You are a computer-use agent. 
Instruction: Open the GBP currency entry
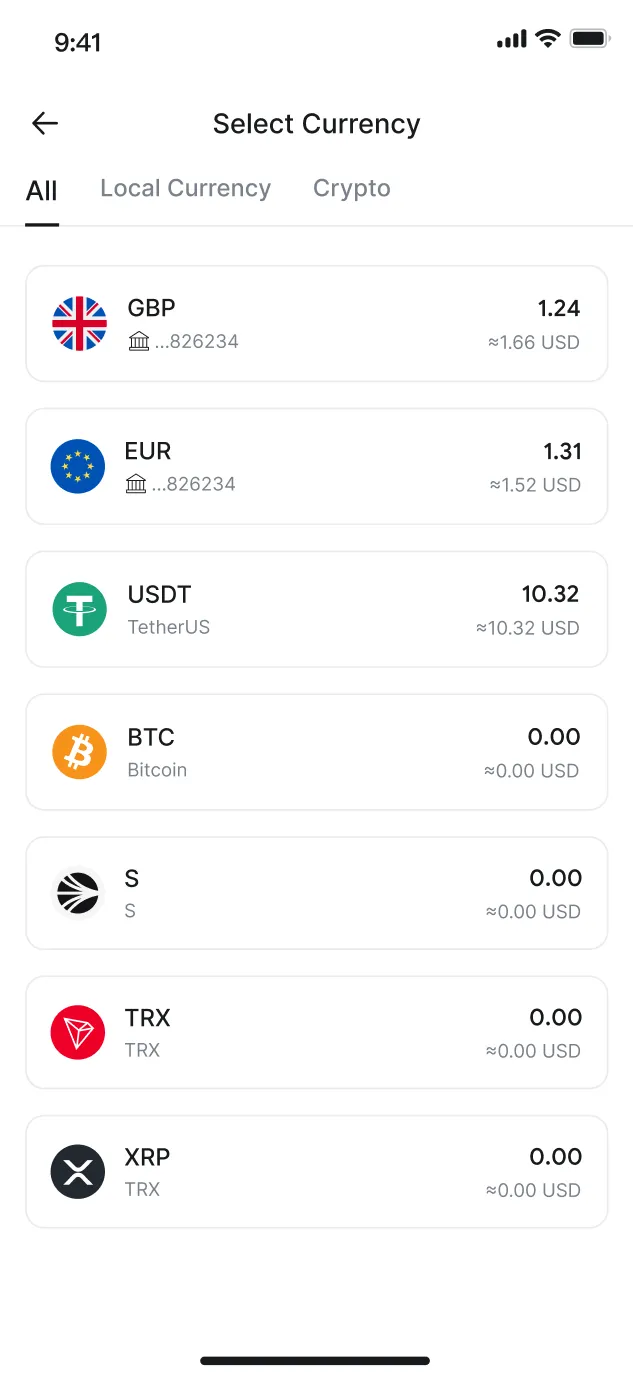coord(316,323)
